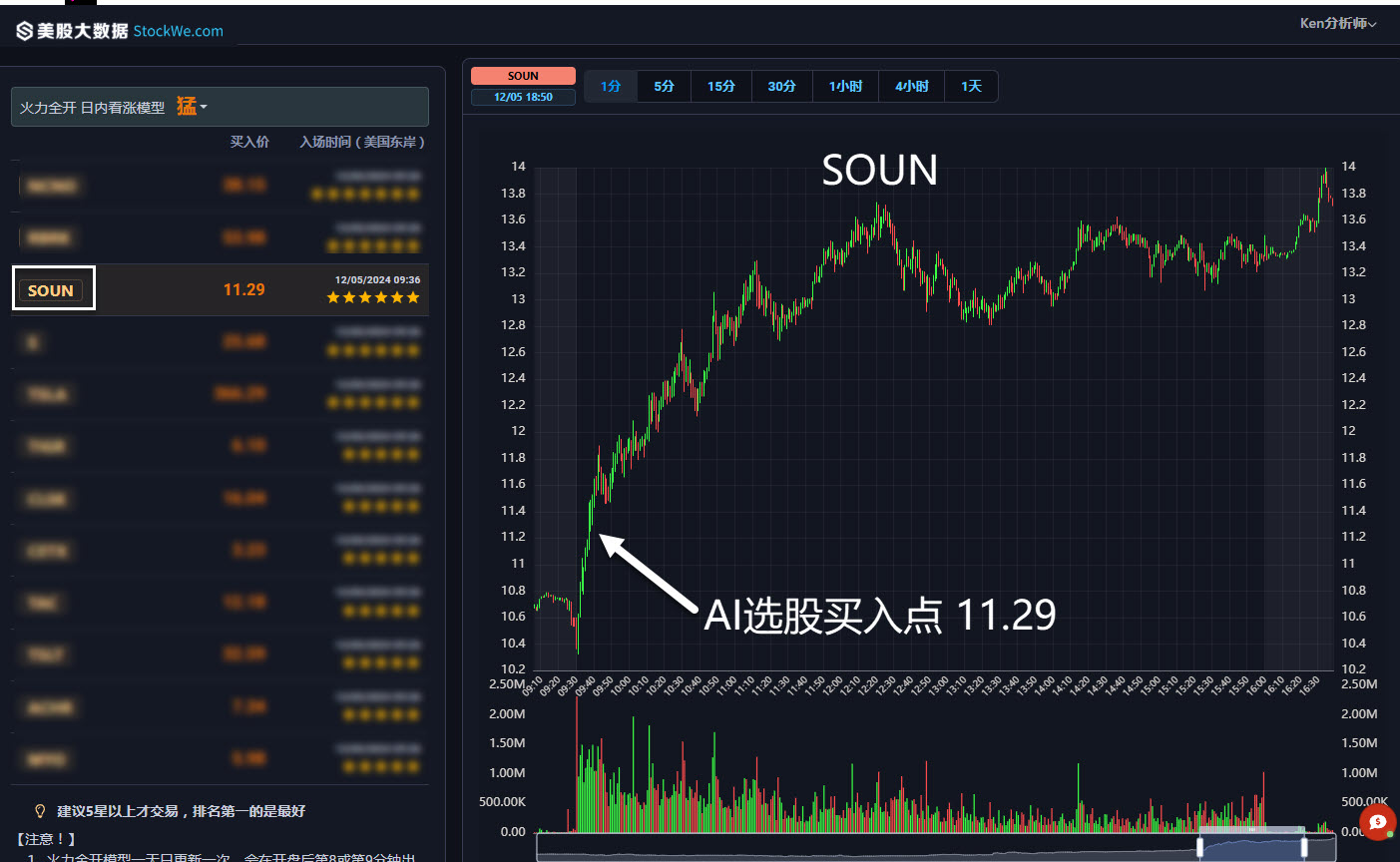Viewport: 1400px width, 862px height.
Task: Select the 15分 timeframe tab
Action: click(721, 87)
